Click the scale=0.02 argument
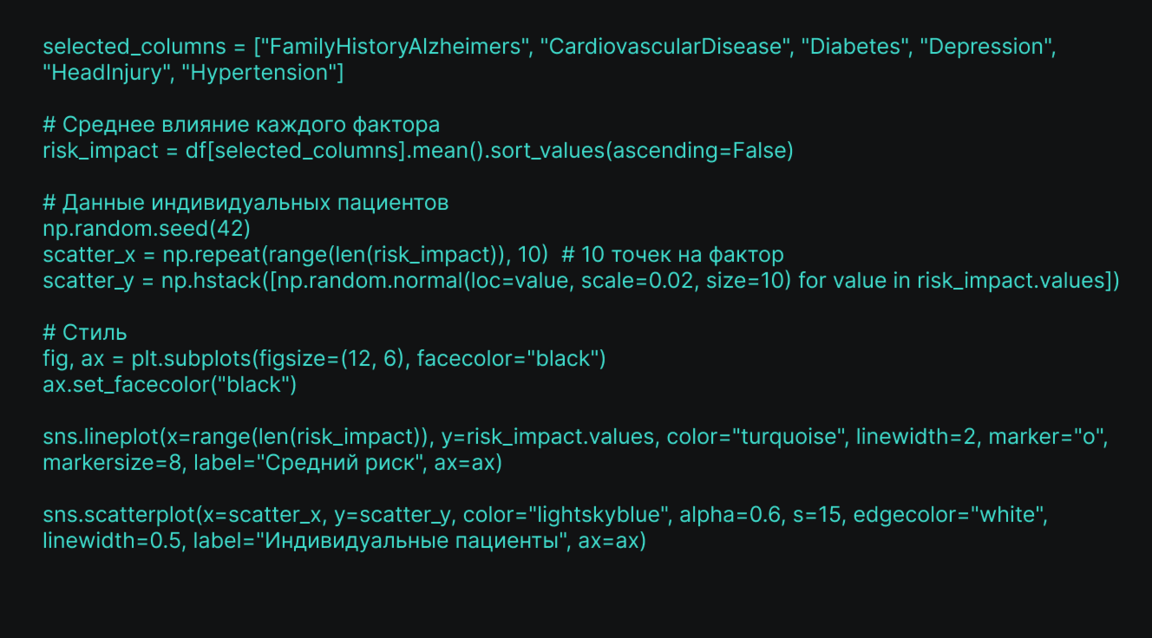 649,280
